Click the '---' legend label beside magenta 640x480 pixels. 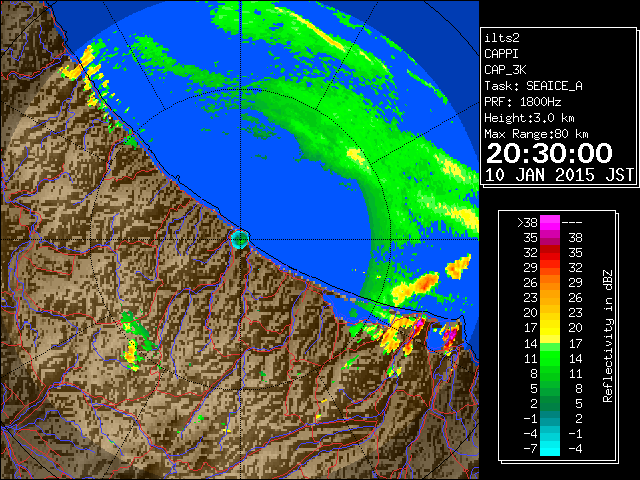pyautogui.click(x=572, y=223)
